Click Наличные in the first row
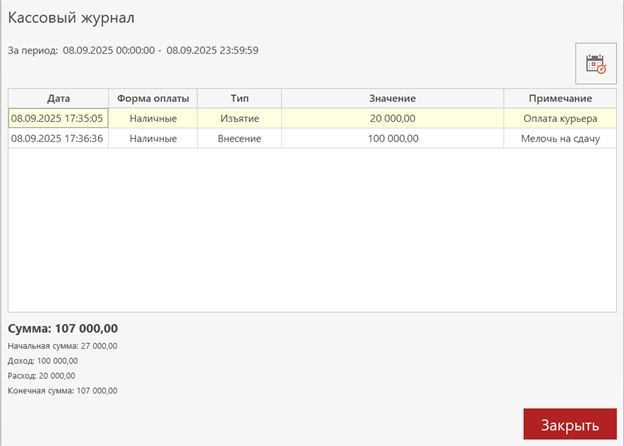 153,118
